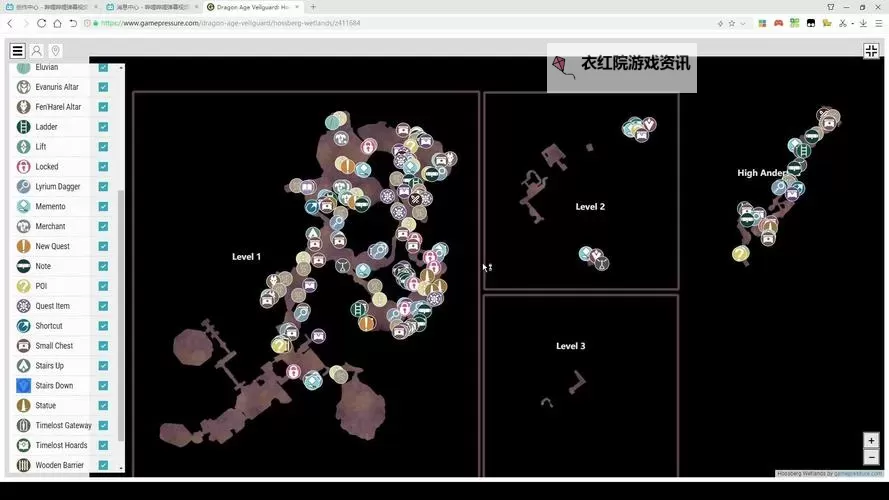
Task: Disable the Lyrium Dagger checkbox
Action: click(x=103, y=187)
